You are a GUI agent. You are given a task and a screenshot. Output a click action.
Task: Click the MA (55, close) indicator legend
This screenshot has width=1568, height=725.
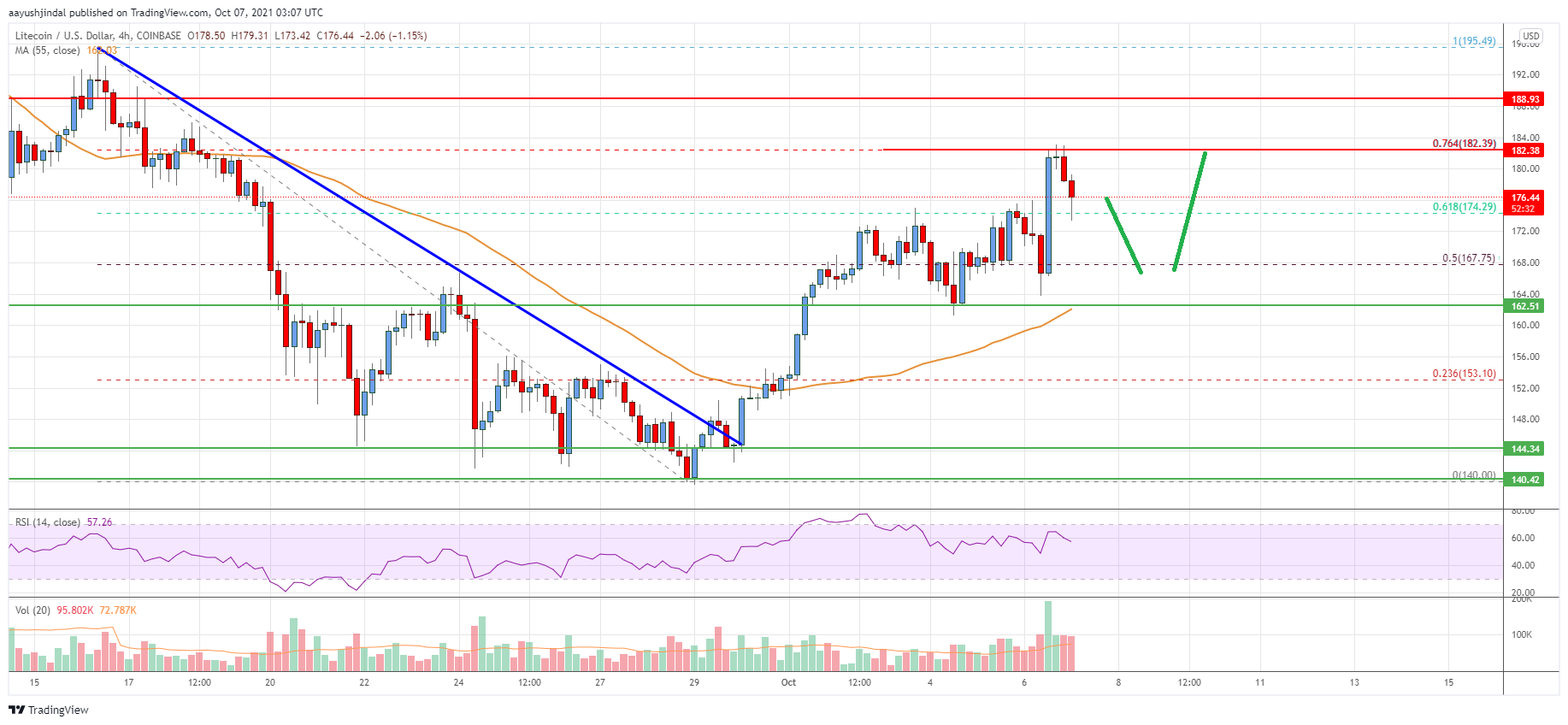click(x=48, y=50)
